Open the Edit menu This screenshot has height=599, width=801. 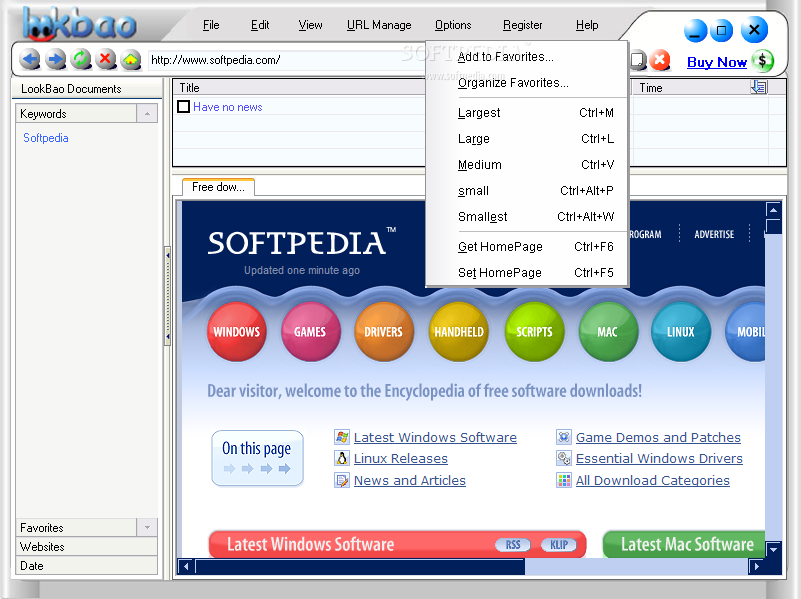tap(260, 25)
